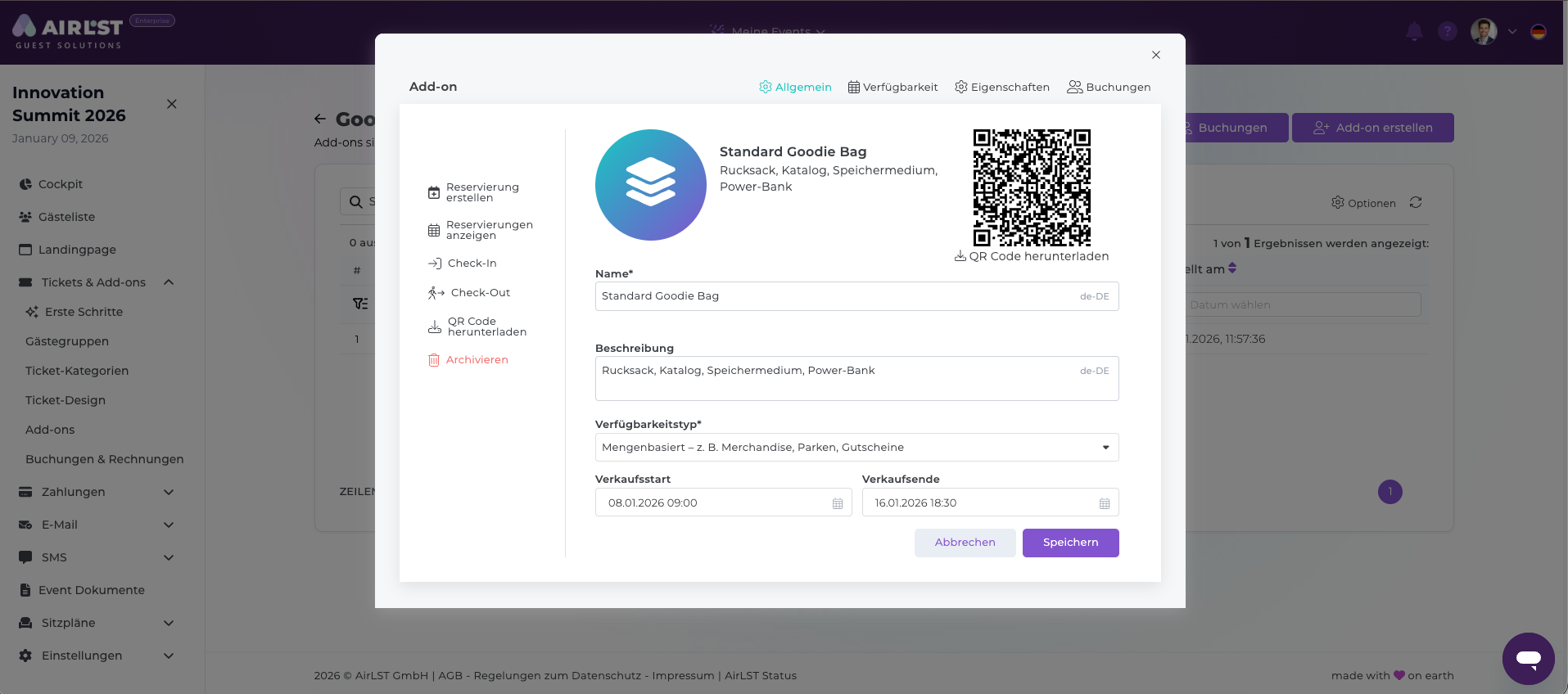The width and height of the screenshot is (1568, 694).
Task: Open the calendar picker in Verkaufsende field
Action: (x=1104, y=503)
